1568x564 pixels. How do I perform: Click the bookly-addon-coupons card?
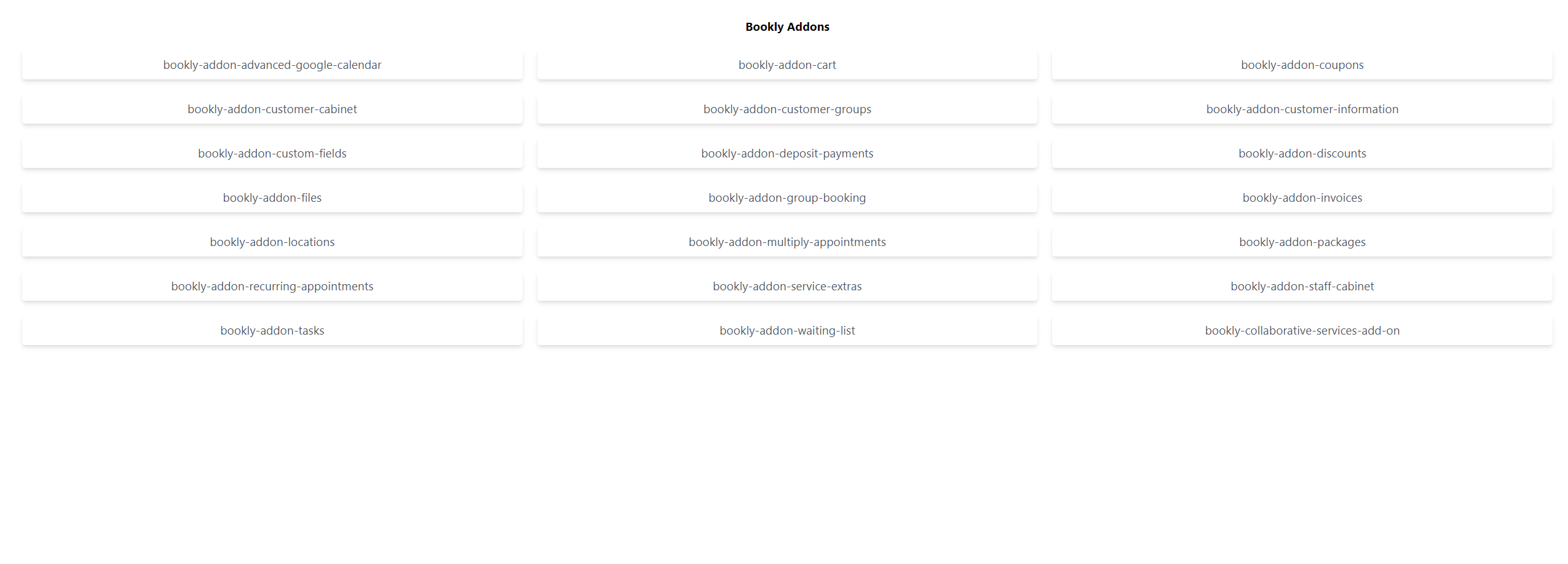pos(1302,65)
